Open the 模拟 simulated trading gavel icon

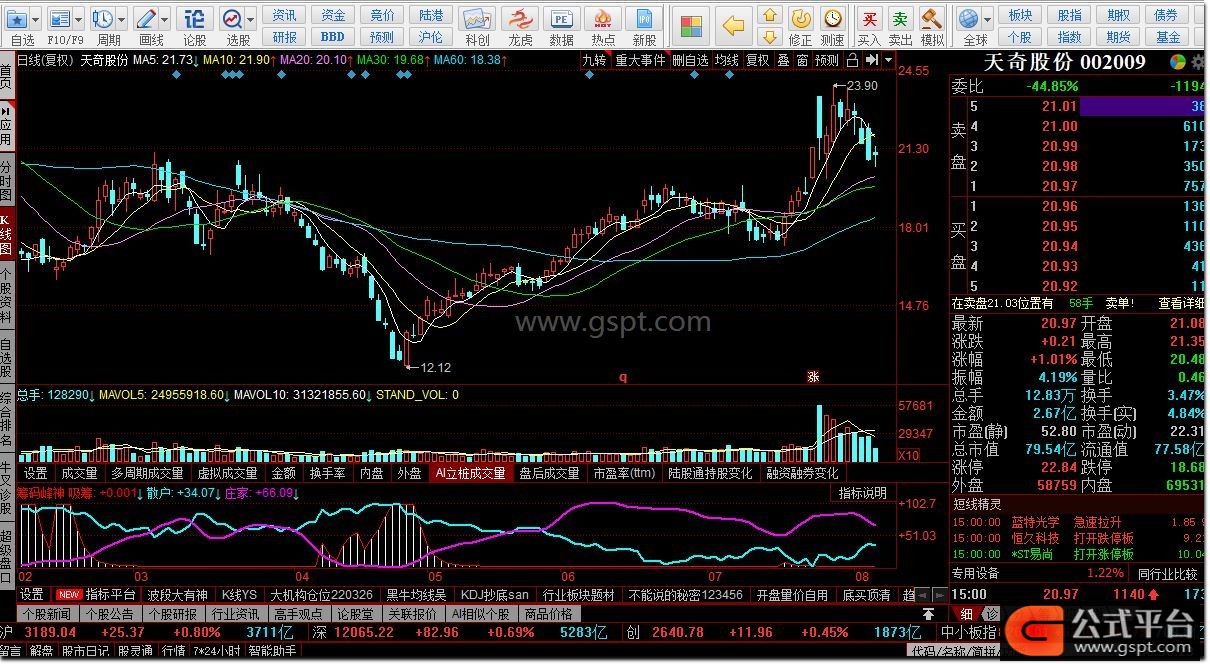[932, 18]
